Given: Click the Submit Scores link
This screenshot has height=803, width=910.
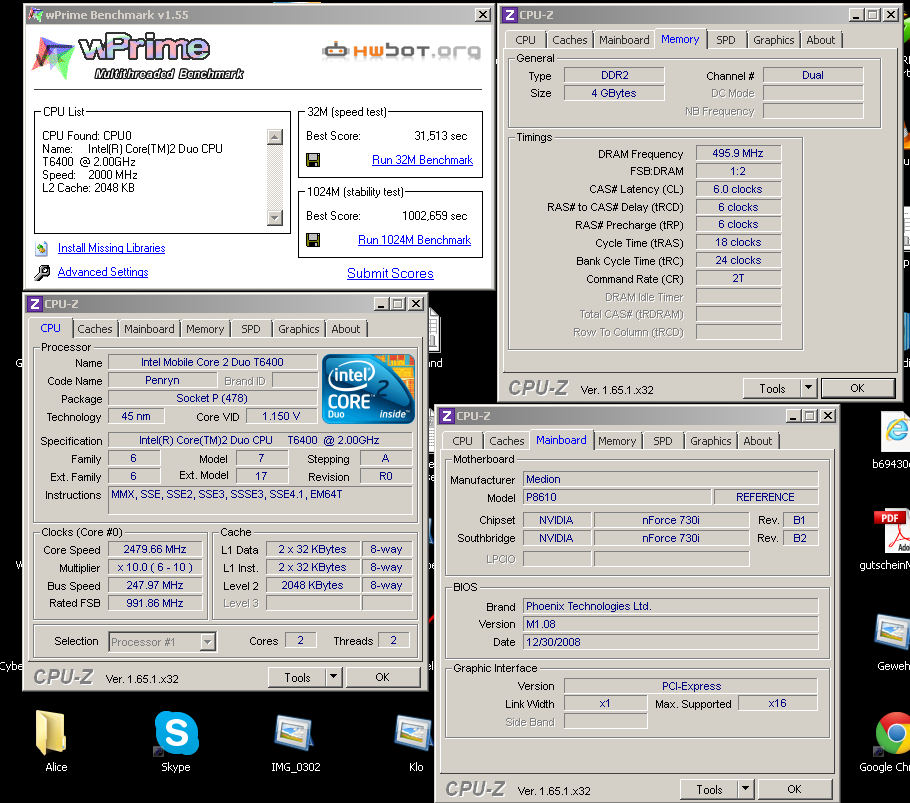Looking at the screenshot, I should tap(390, 274).
